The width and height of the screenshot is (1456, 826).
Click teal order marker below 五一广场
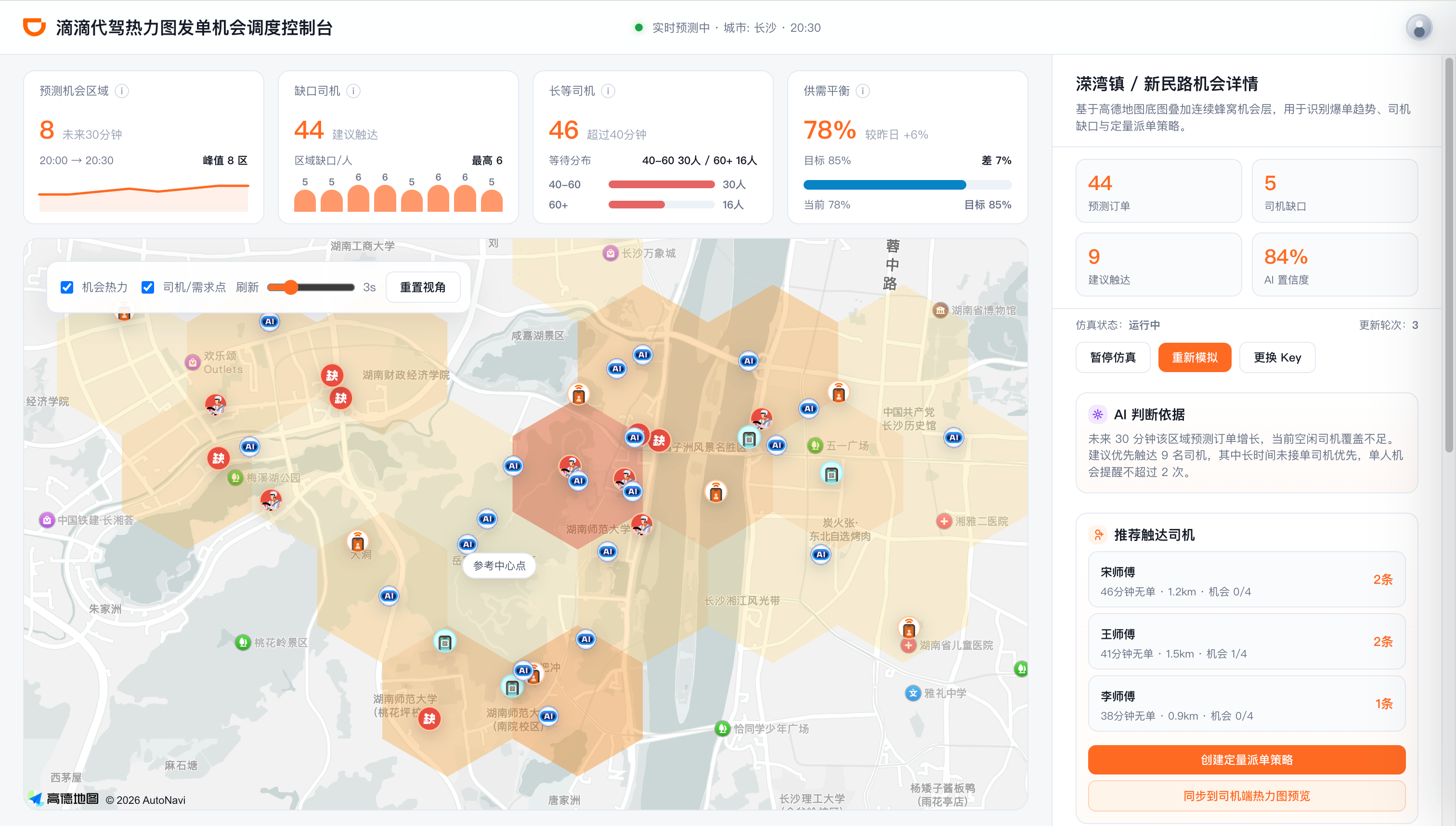coord(831,474)
